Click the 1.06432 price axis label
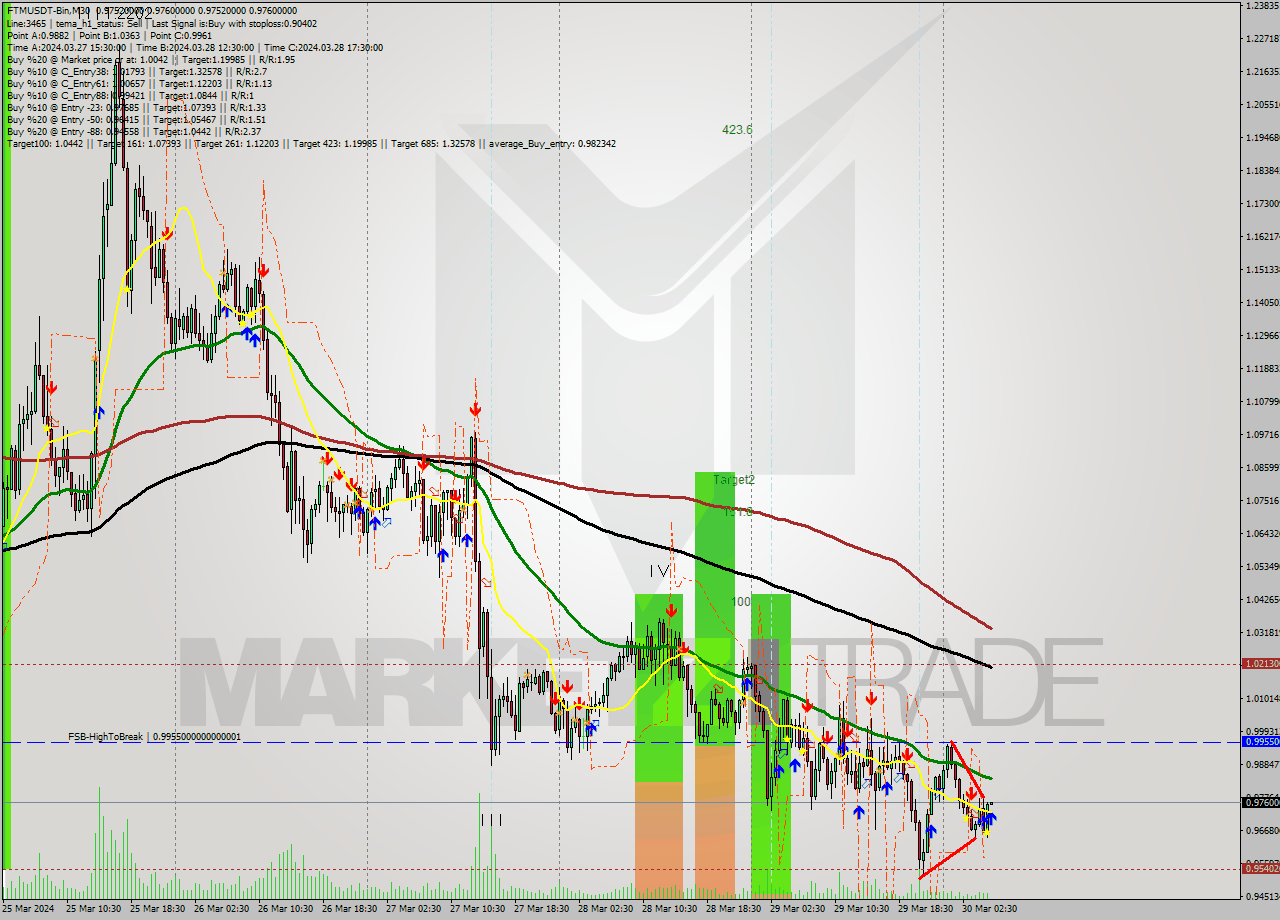 pos(1262,533)
